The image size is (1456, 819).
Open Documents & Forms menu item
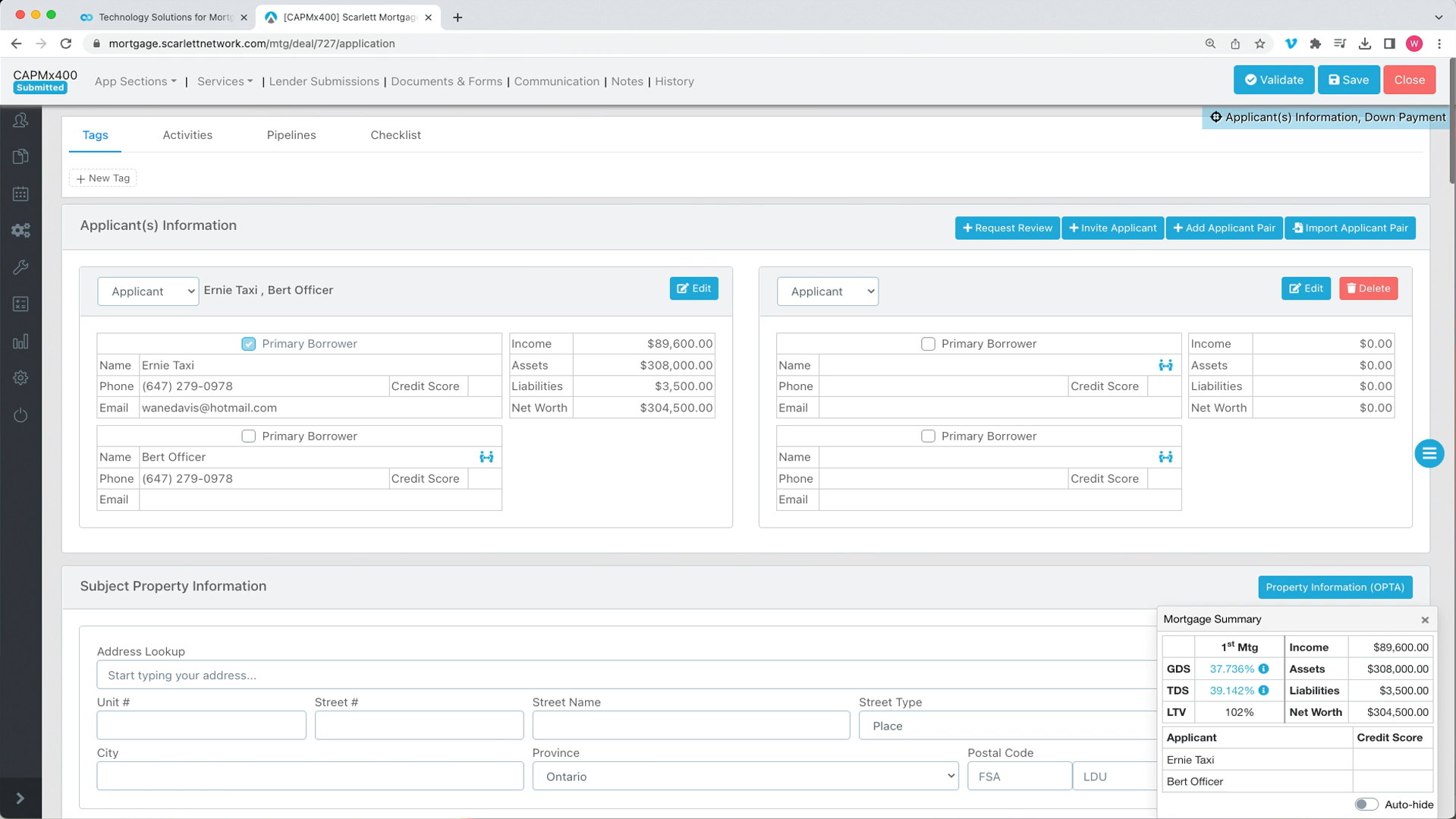pyautogui.click(x=446, y=81)
